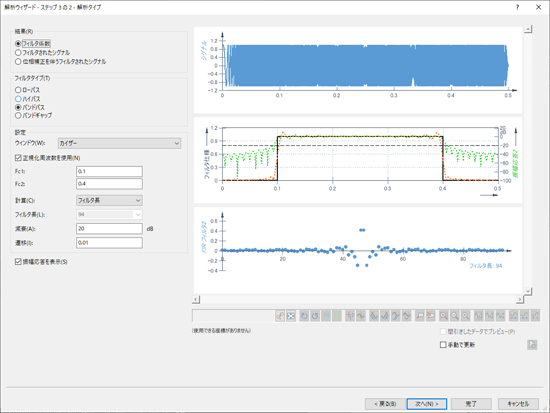Click the delete annotation icon
This screenshot has height=413, width=550.
point(430,316)
